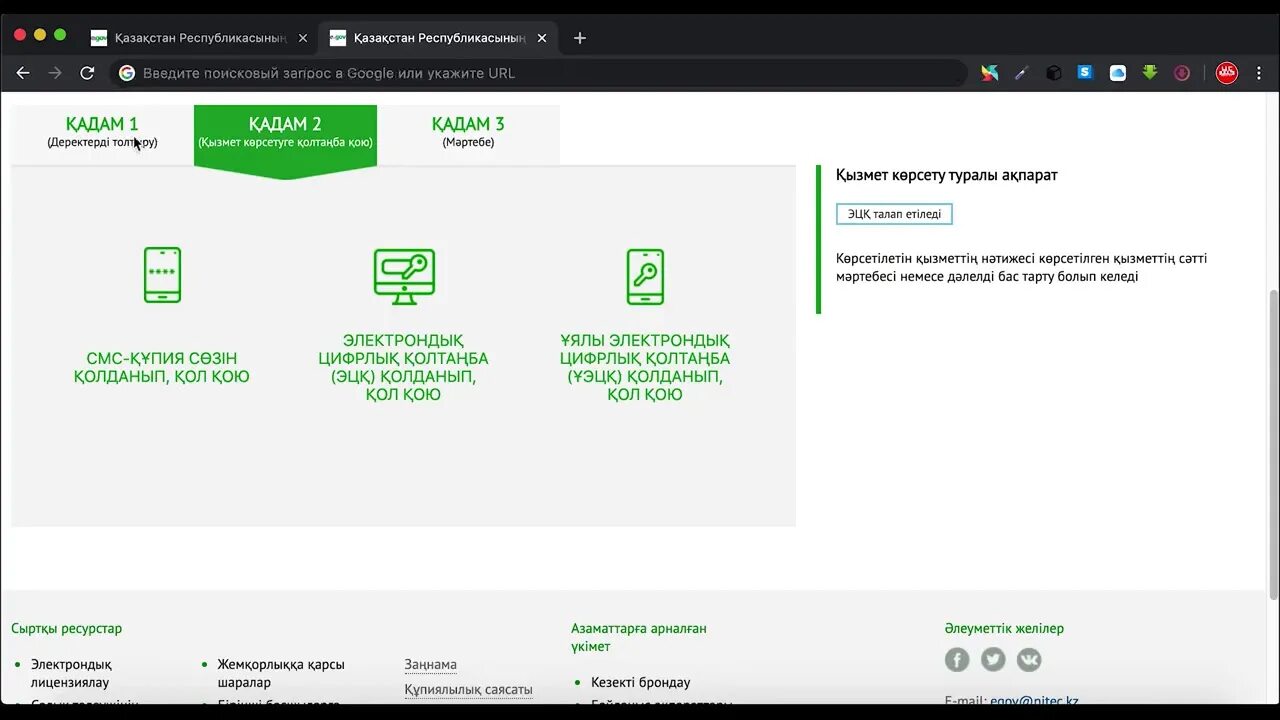Click the black cube extension icon

click(1053, 73)
